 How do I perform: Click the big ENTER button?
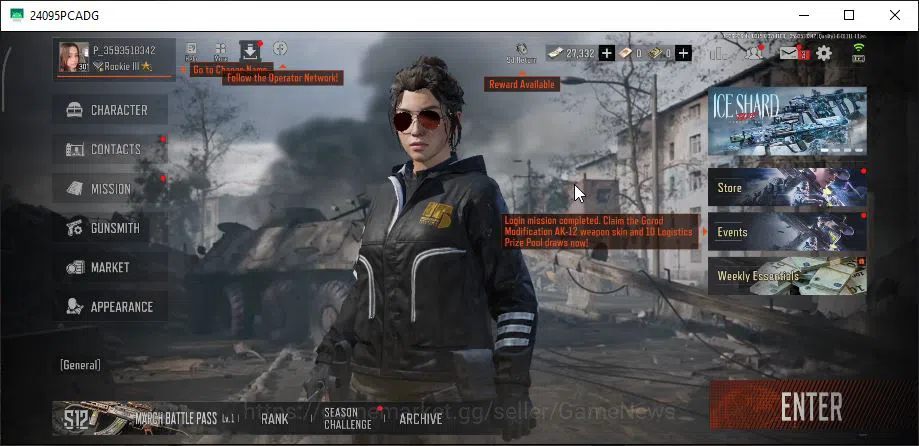812,406
